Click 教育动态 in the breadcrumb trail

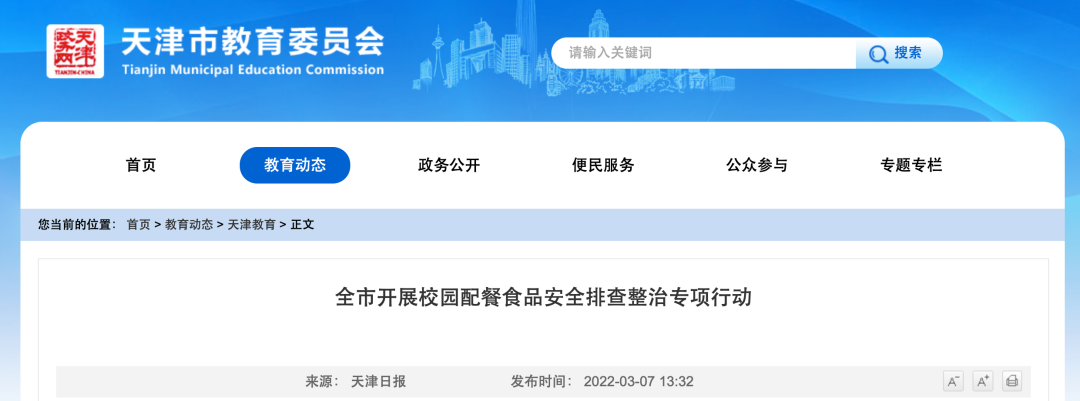pyautogui.click(x=189, y=225)
